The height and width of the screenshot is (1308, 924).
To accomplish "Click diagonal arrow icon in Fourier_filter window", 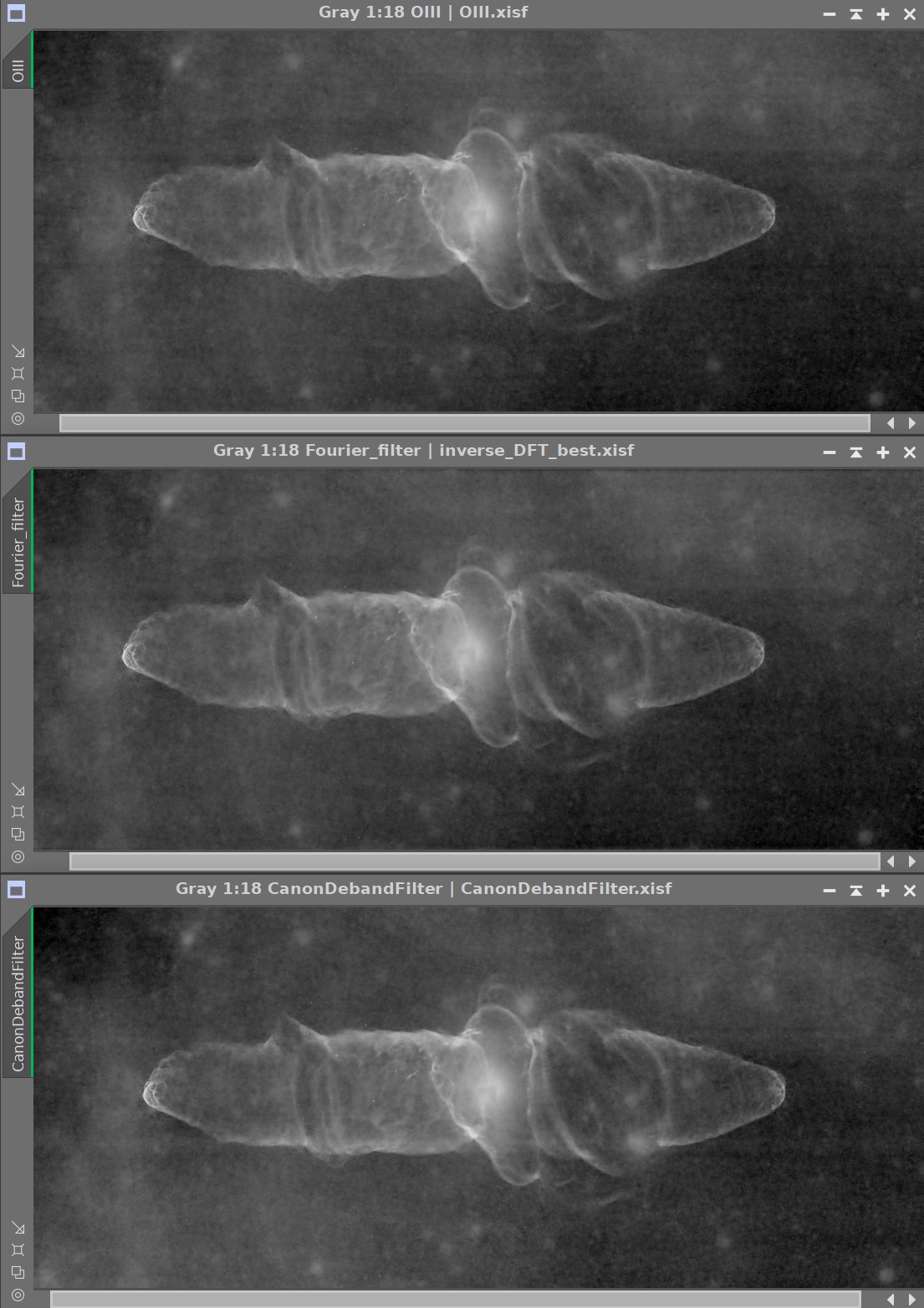I will (18, 789).
